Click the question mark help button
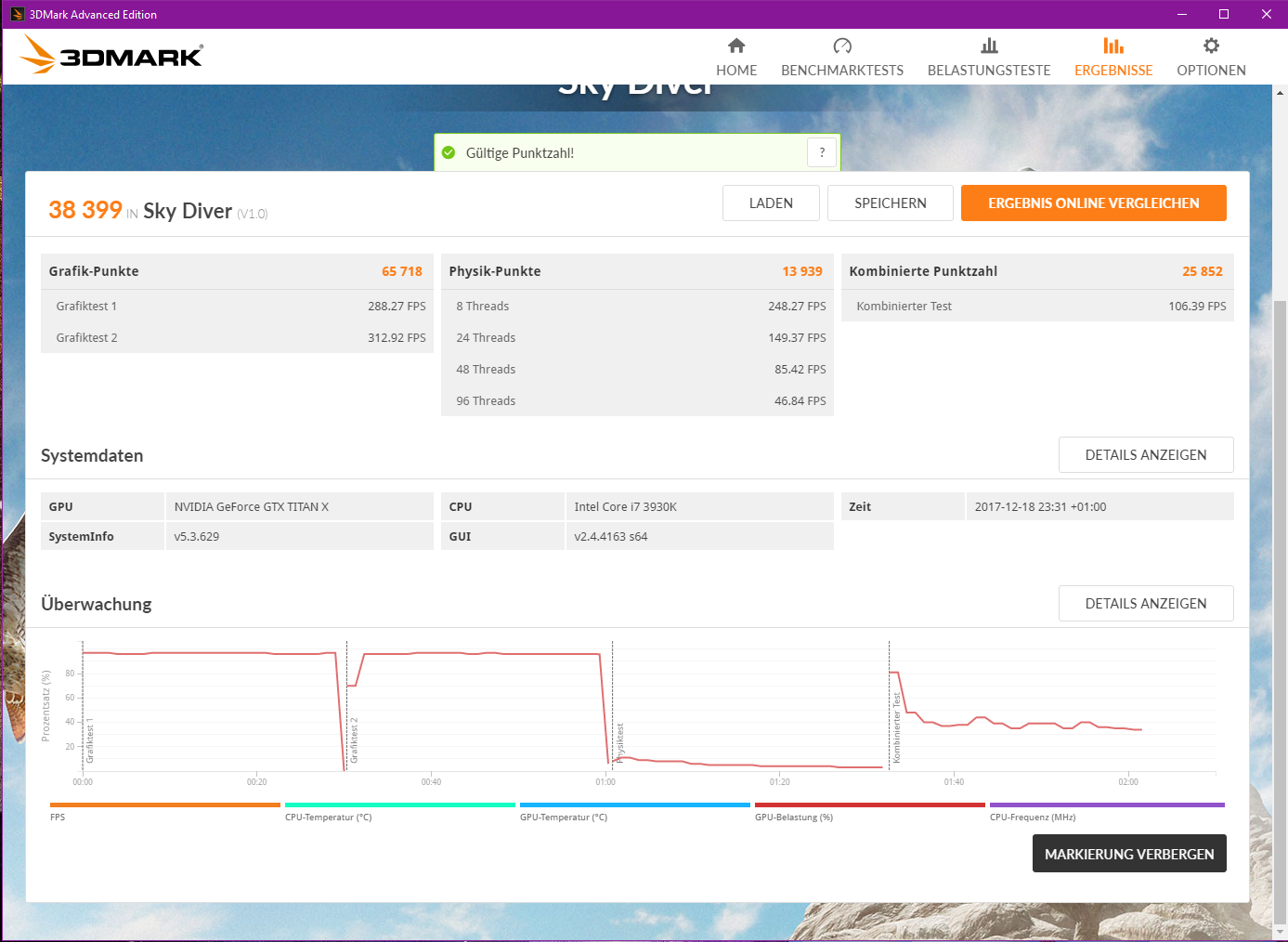Image resolution: width=1288 pixels, height=942 pixels. pos(822,152)
